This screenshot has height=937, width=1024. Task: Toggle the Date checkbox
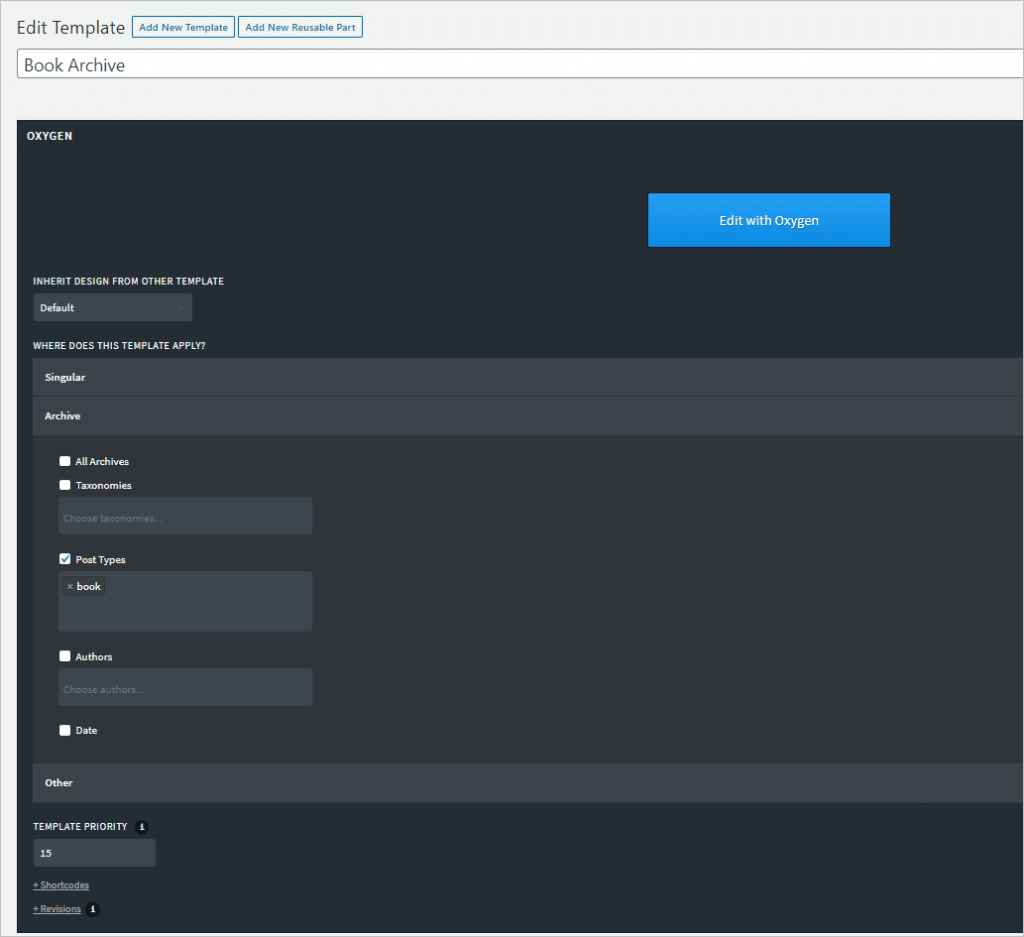click(x=65, y=730)
